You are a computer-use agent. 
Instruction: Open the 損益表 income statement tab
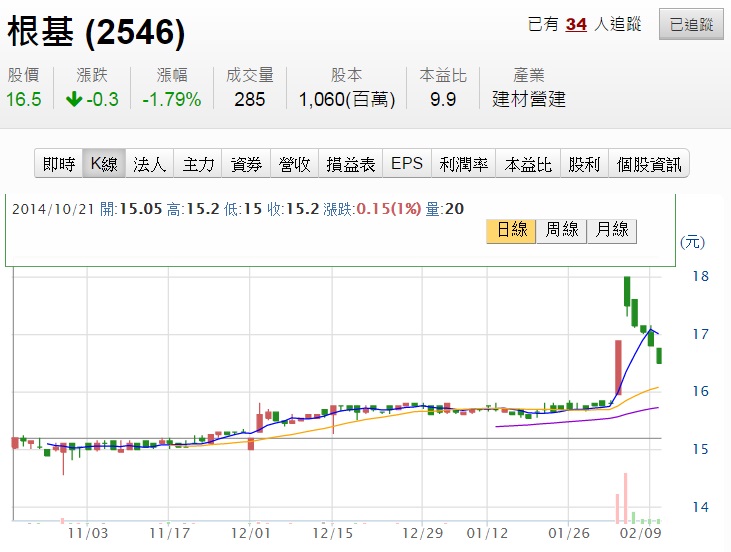pyautogui.click(x=351, y=164)
